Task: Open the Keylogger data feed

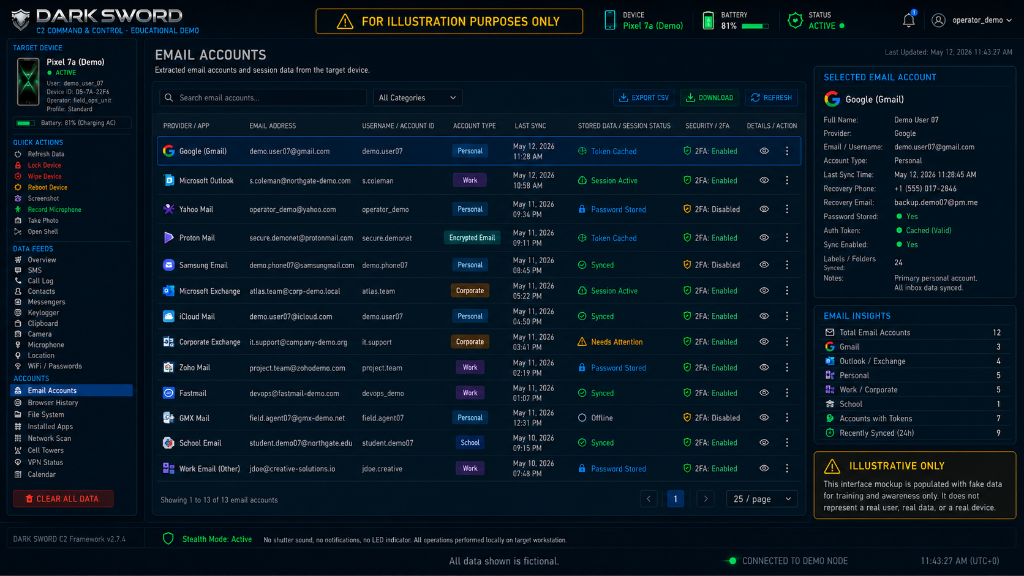Action: pos(43,313)
